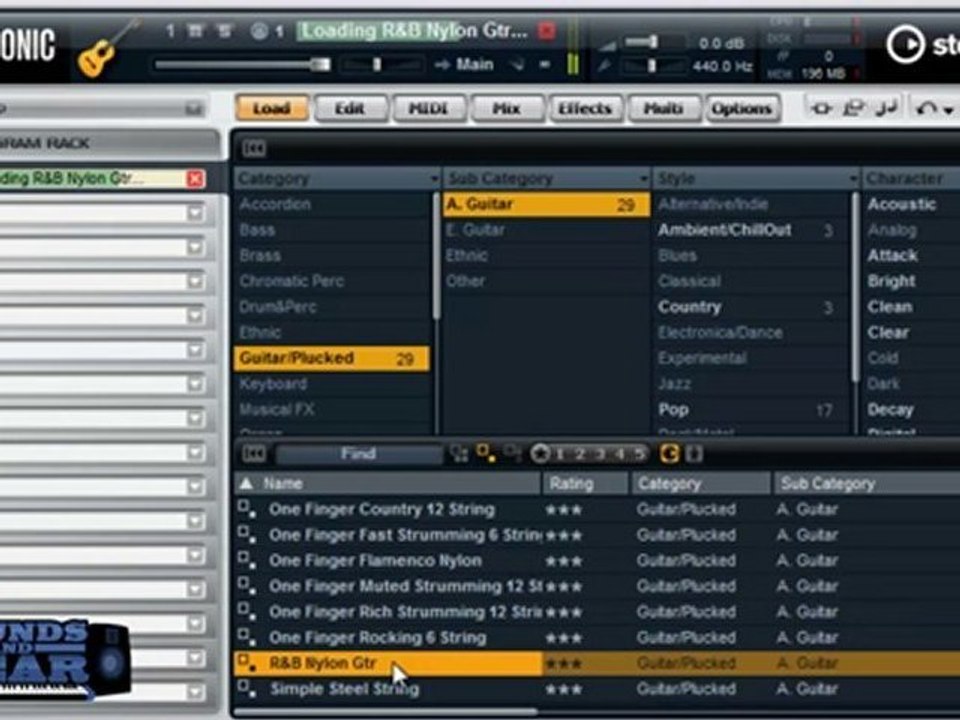This screenshot has width=960, height=720.
Task: Remove program from rack slot 1 via red X
Action: click(x=195, y=179)
